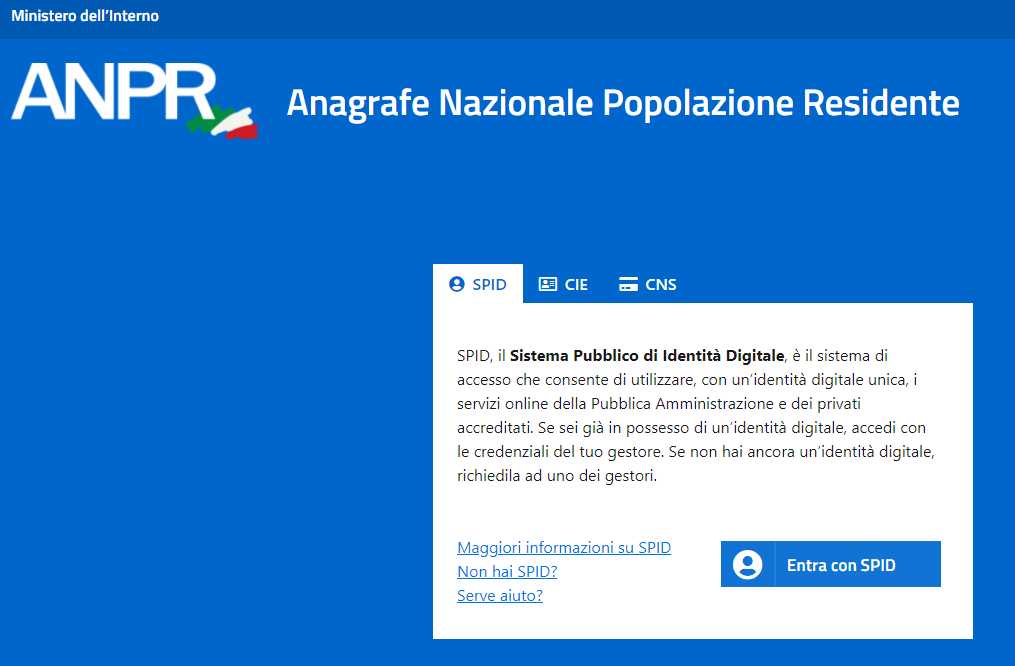Open the Maggiori informazioni su SPID link

click(563, 547)
